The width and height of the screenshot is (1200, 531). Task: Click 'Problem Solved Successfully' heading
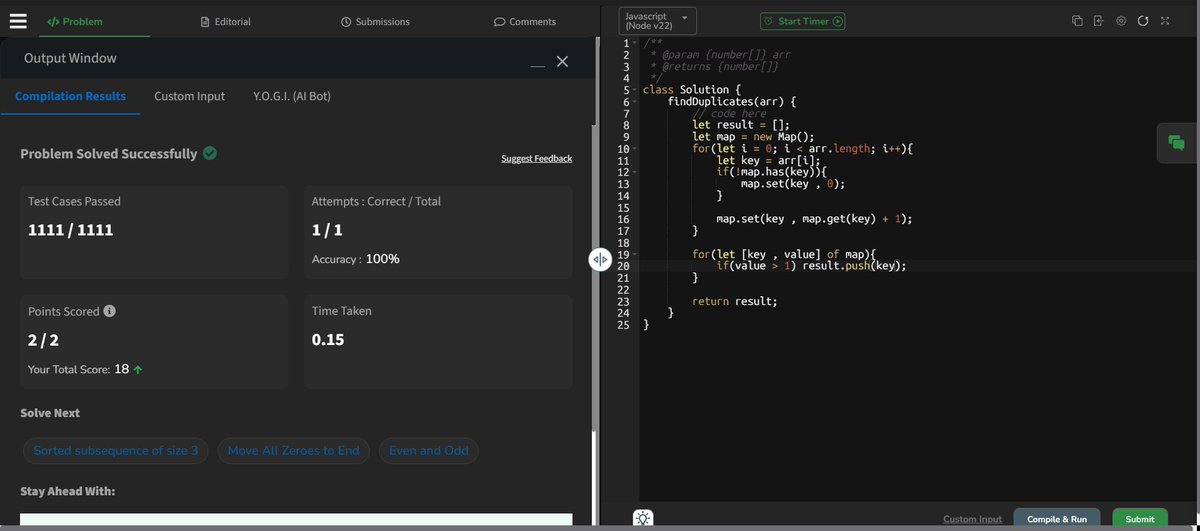[x=109, y=154]
